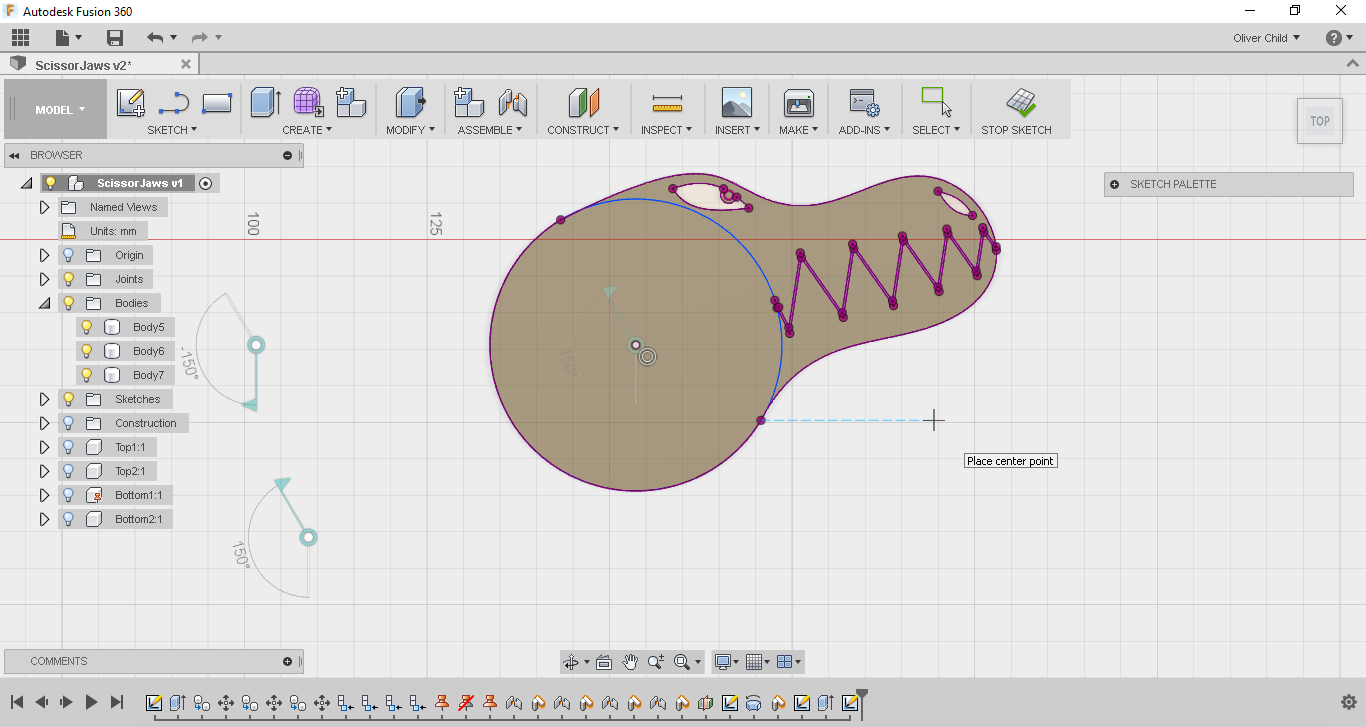
Task: Open the Oliver Child account dropdown
Action: [1266, 38]
